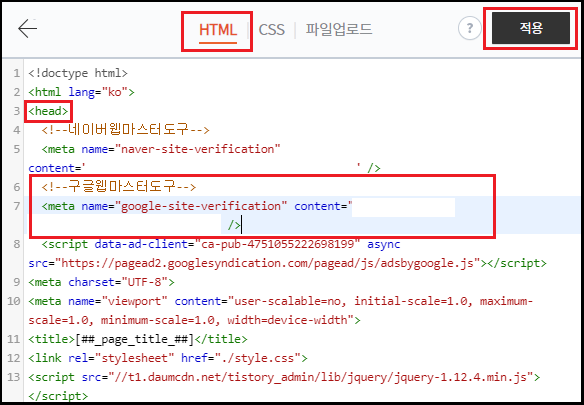Click the jquery-1.12.4.min.js script line
584x405 pixels.
(284, 377)
